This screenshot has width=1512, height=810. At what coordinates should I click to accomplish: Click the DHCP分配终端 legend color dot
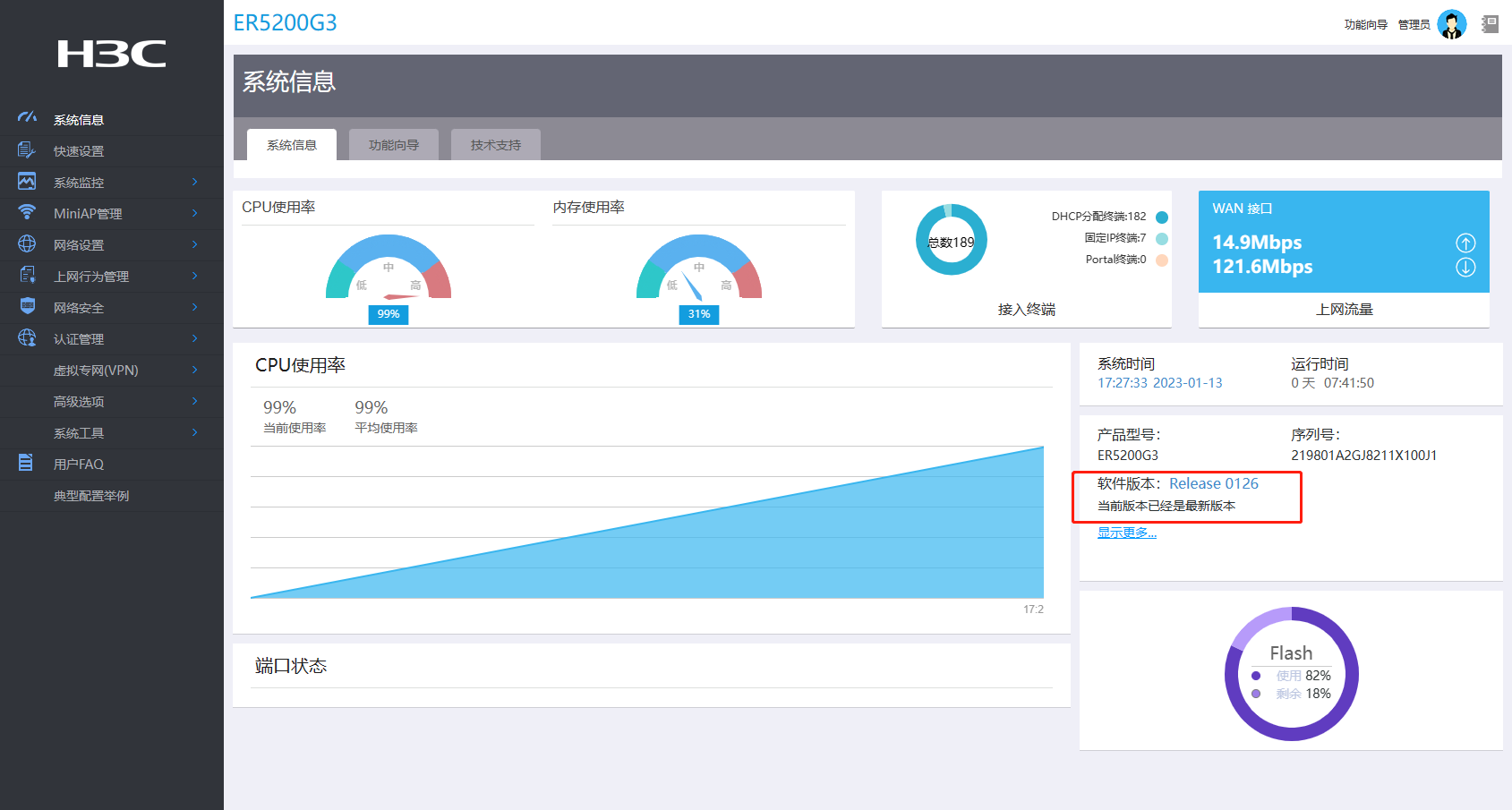tap(1162, 217)
